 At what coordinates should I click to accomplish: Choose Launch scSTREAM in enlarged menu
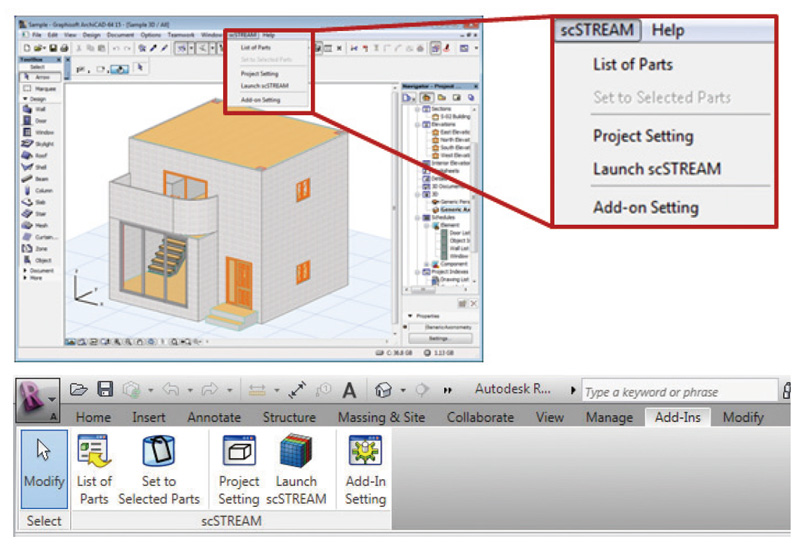[x=657, y=169]
